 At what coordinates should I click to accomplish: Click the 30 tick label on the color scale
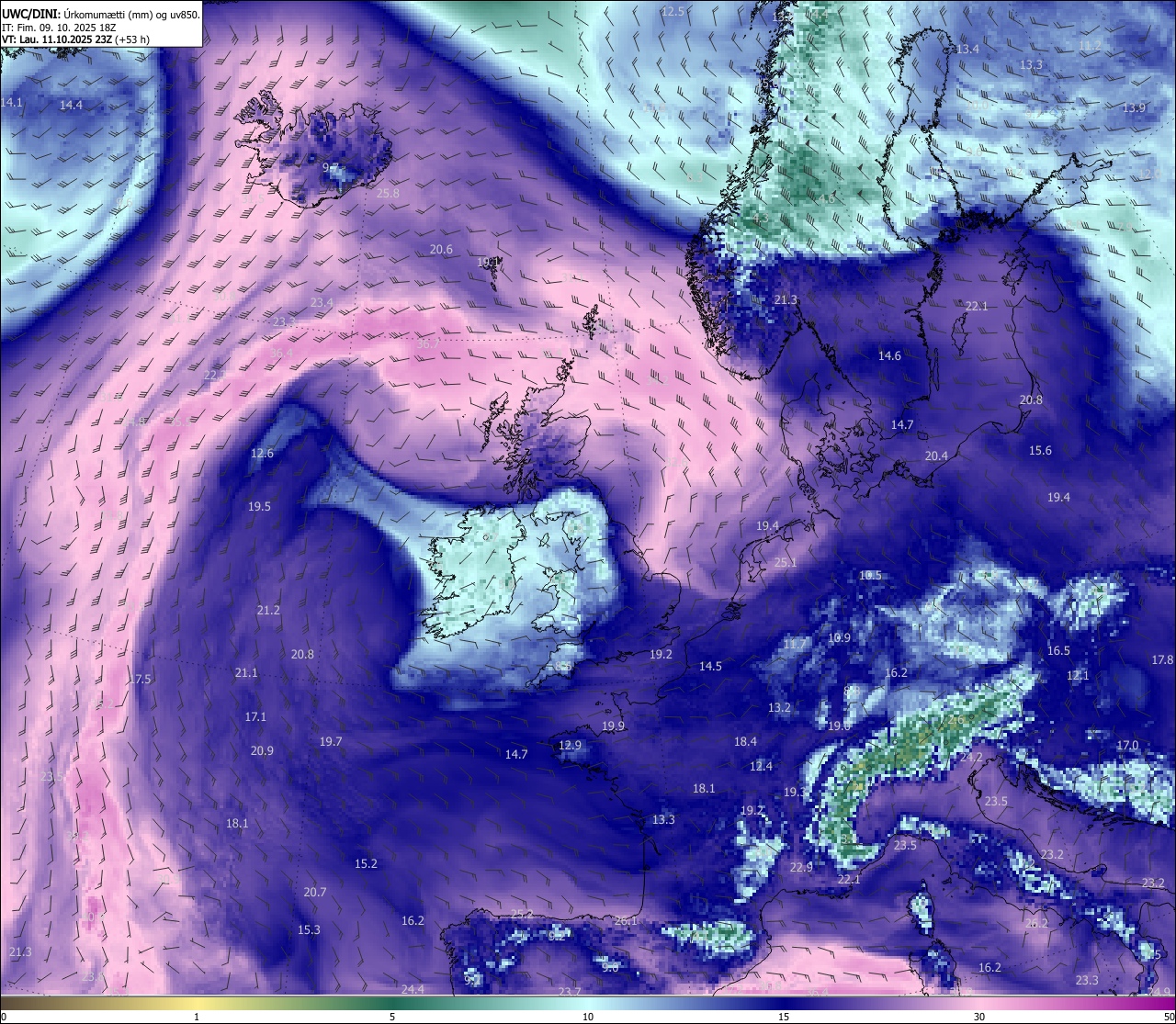point(979,1017)
